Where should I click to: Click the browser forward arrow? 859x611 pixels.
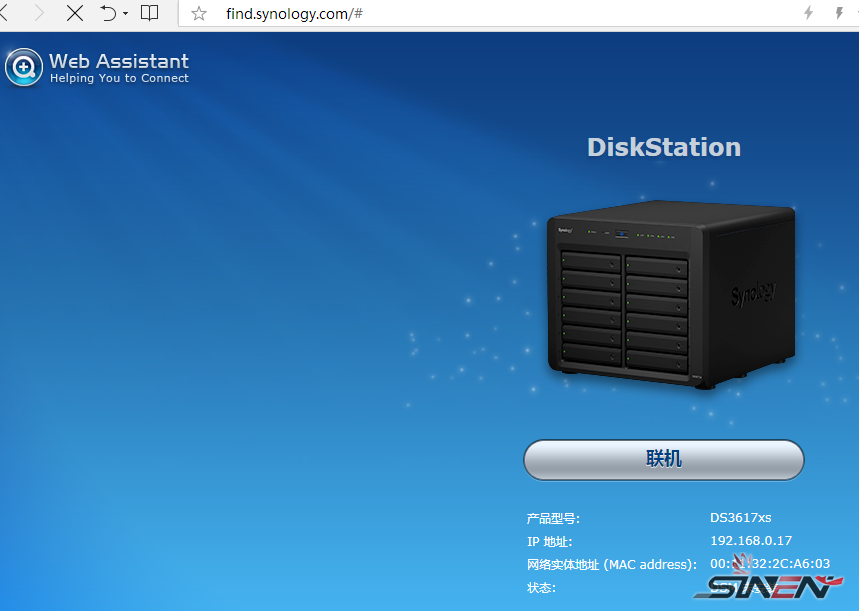(x=39, y=13)
